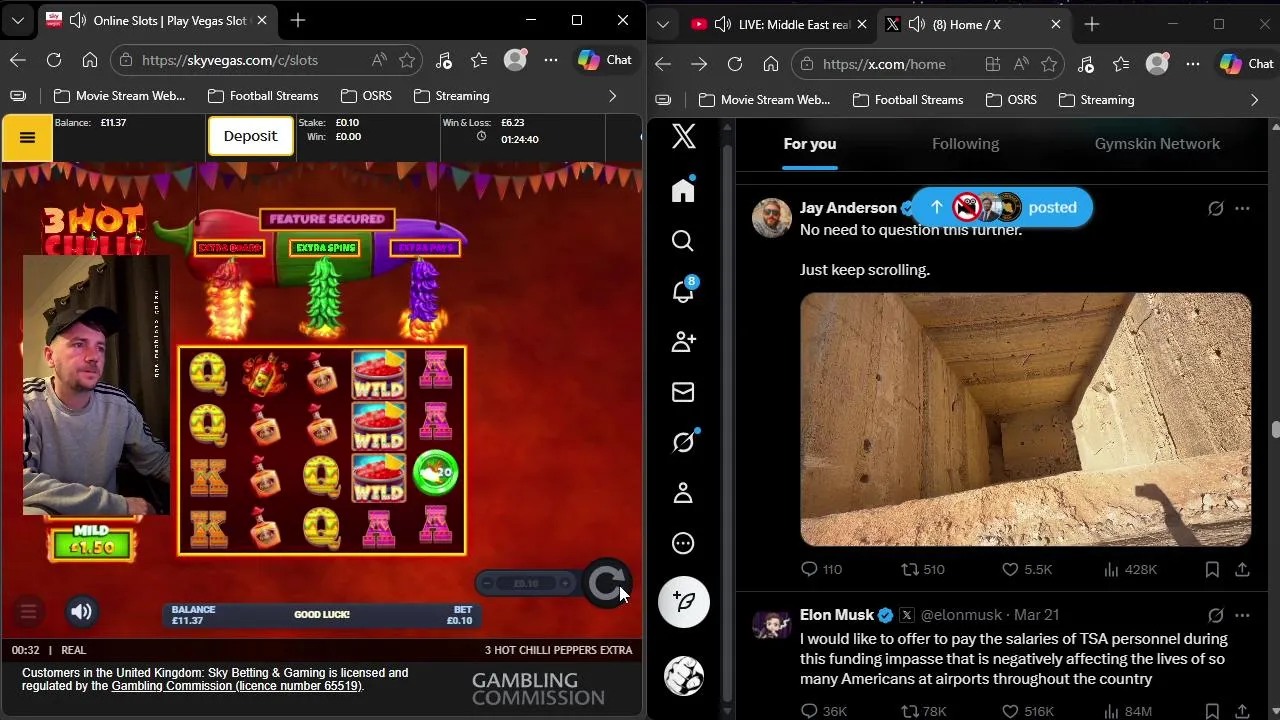Repost Elon Musk's post (78K)
Viewport: 1280px width, 720px height.
point(924,711)
